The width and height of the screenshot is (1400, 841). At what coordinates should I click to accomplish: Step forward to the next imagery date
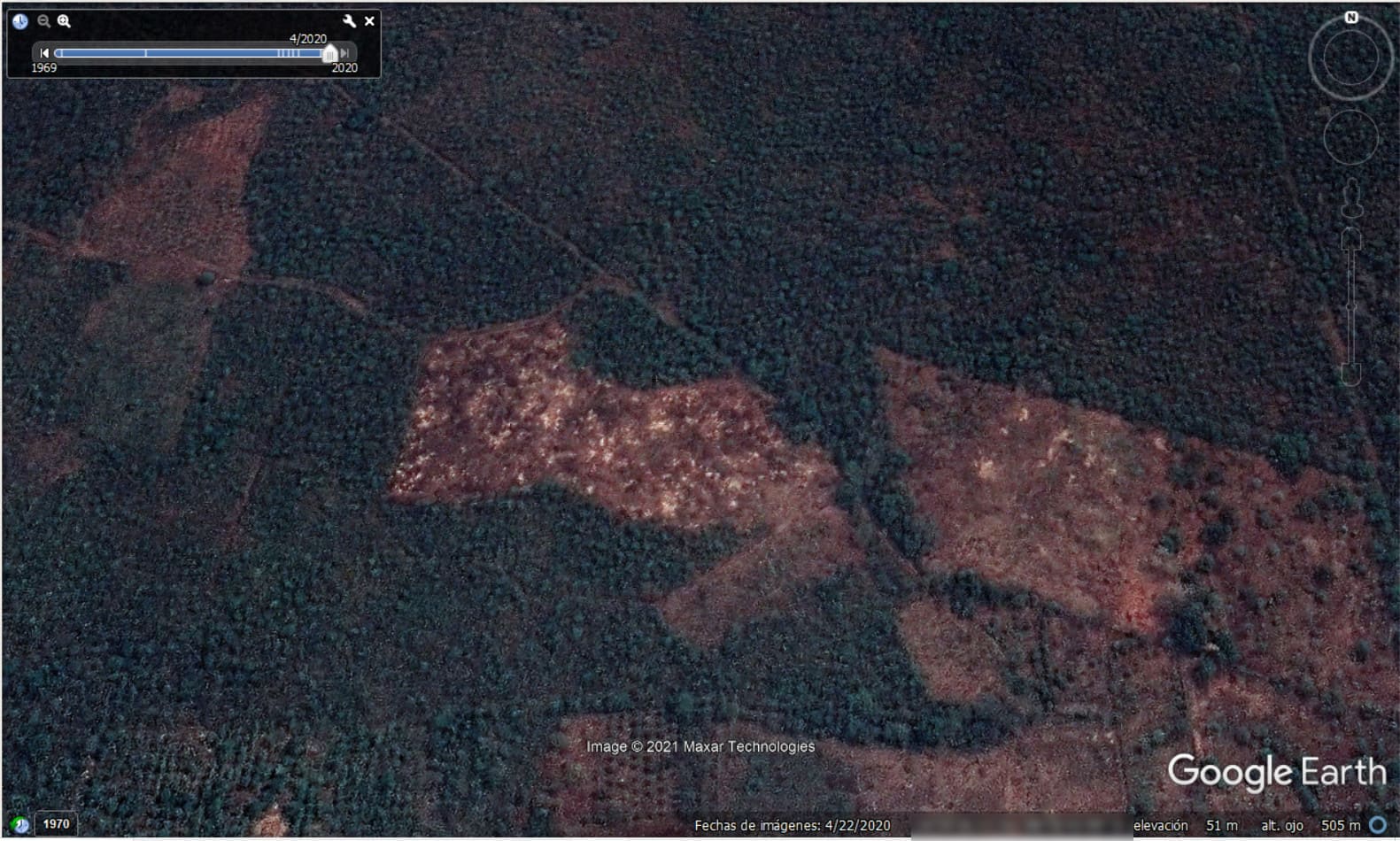[344, 53]
